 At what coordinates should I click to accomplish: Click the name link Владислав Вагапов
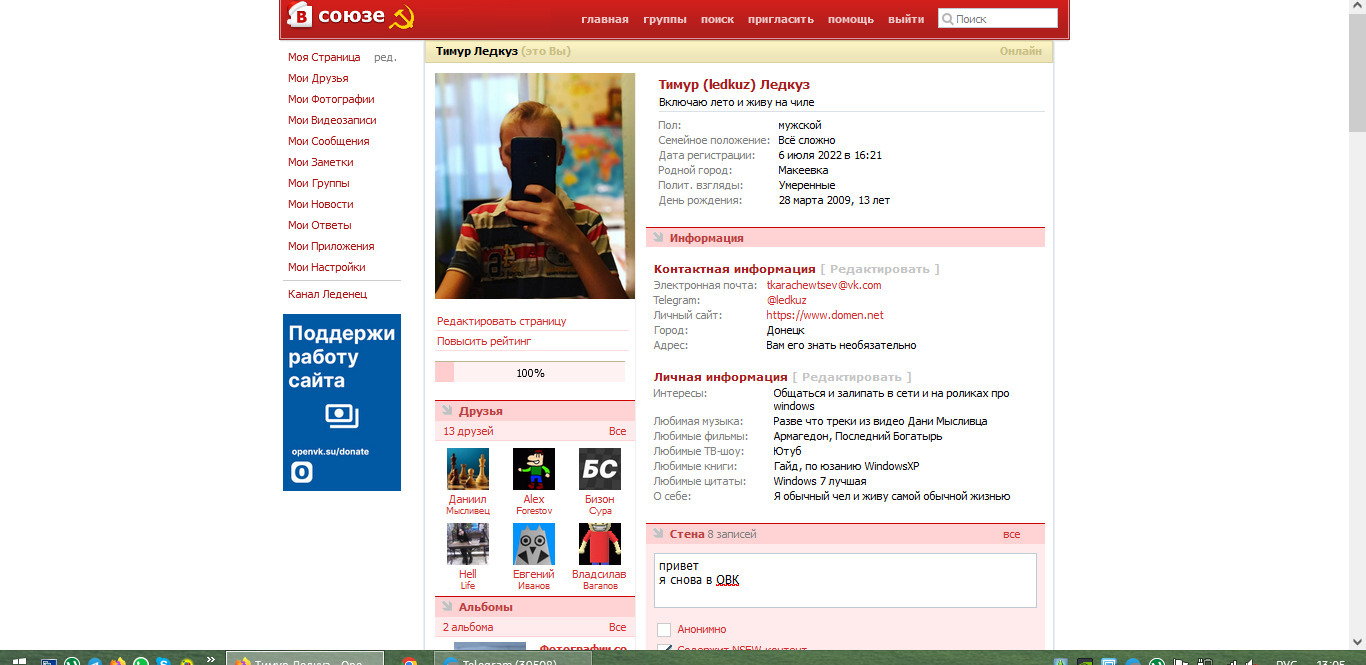(x=600, y=579)
